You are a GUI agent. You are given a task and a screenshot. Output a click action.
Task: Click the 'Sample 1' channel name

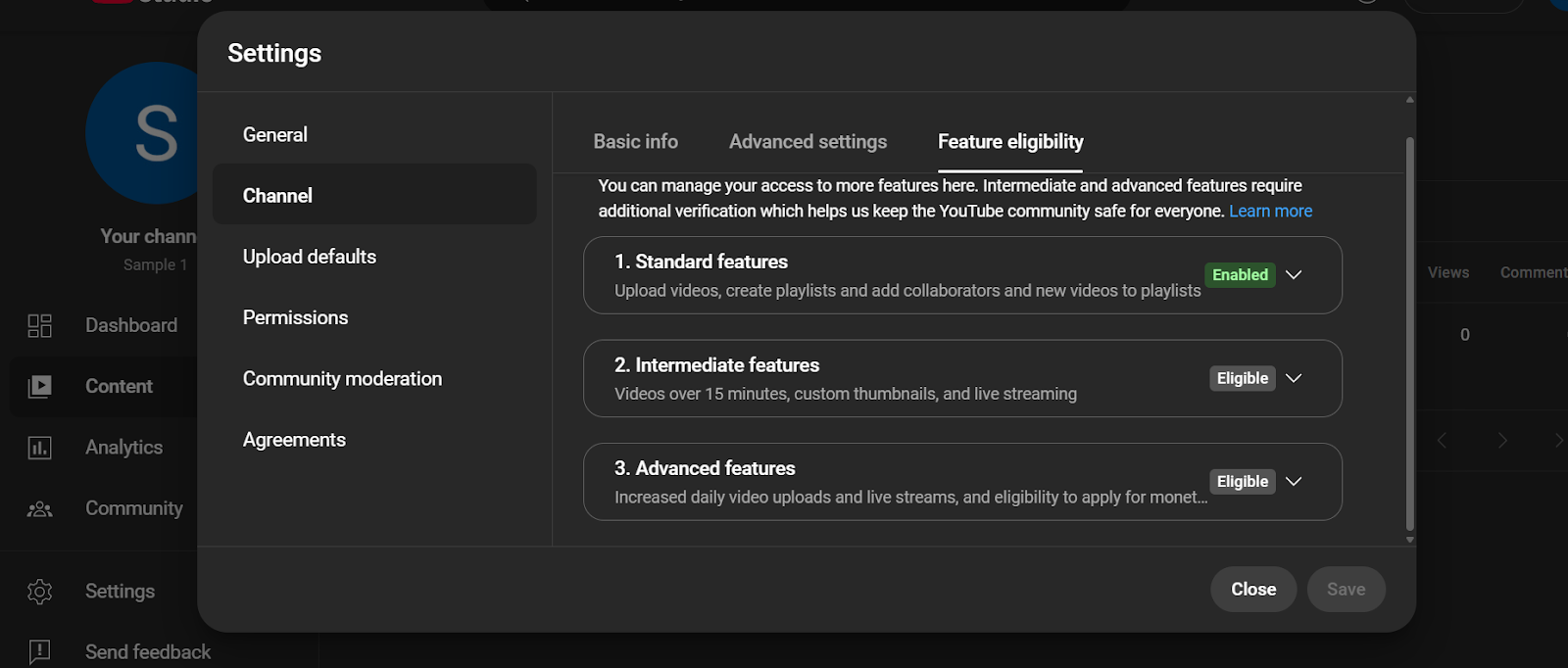(x=155, y=265)
